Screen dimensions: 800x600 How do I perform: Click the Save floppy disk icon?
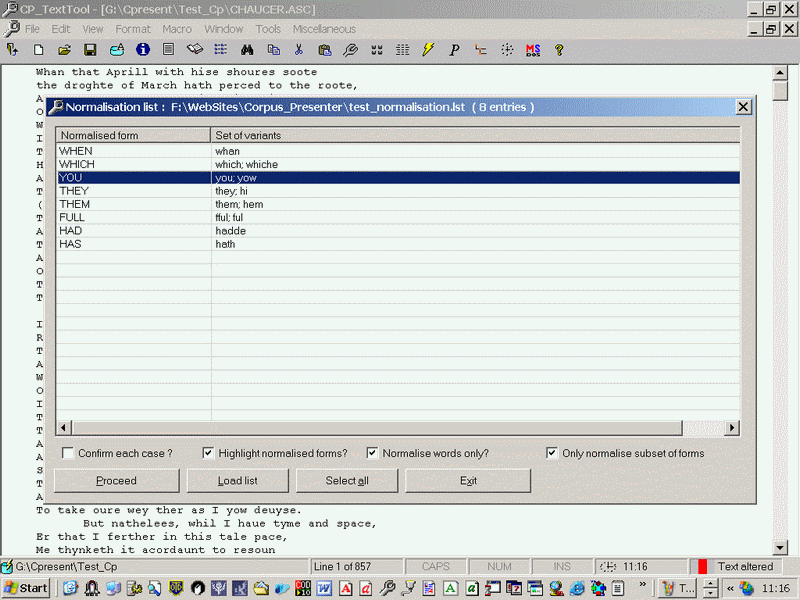90,49
